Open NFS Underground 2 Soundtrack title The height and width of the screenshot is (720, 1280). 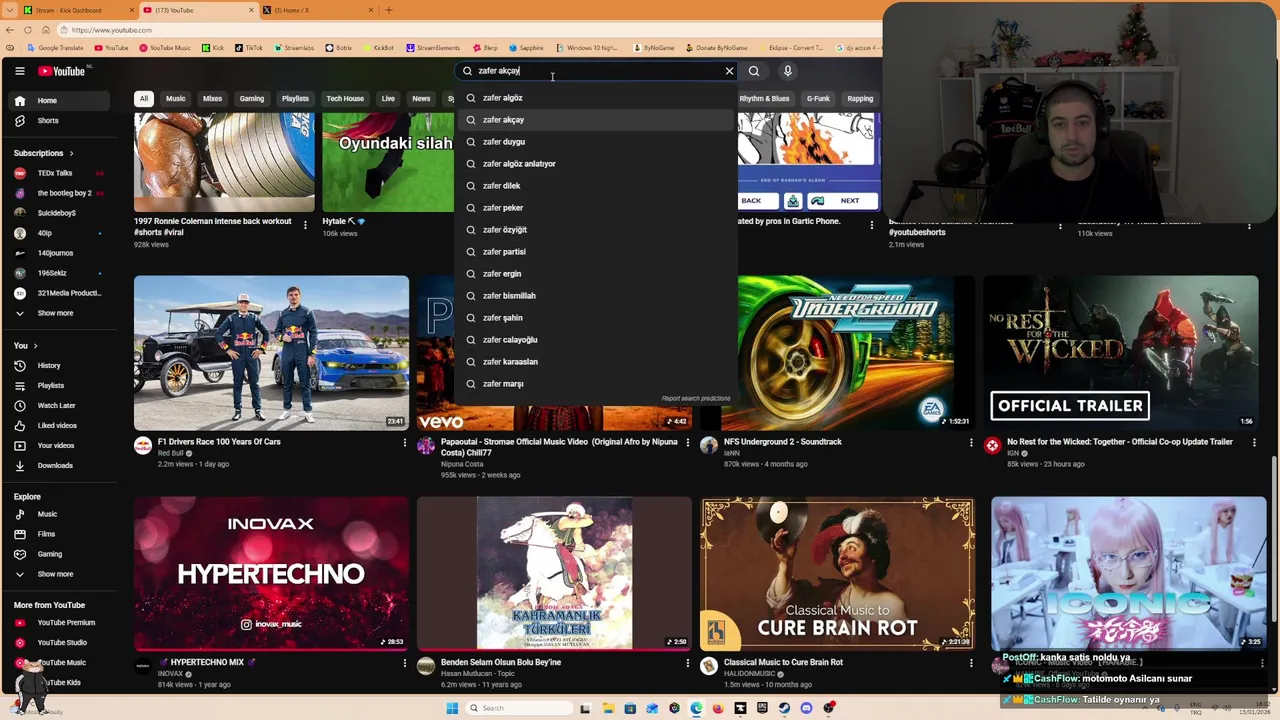click(783, 442)
